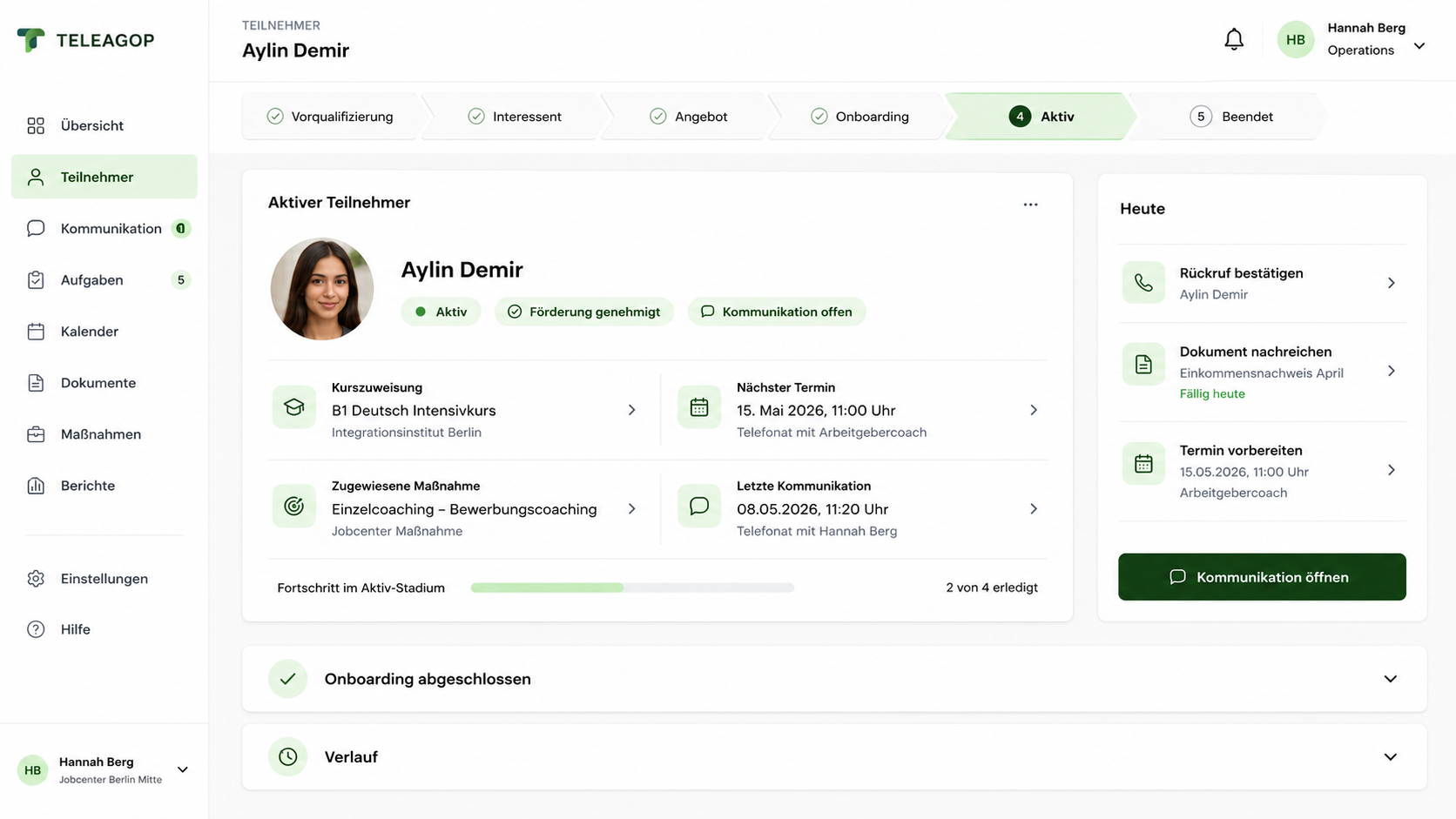Click the Aufgaben clipboard icon
1456x819 pixels.
[36, 280]
